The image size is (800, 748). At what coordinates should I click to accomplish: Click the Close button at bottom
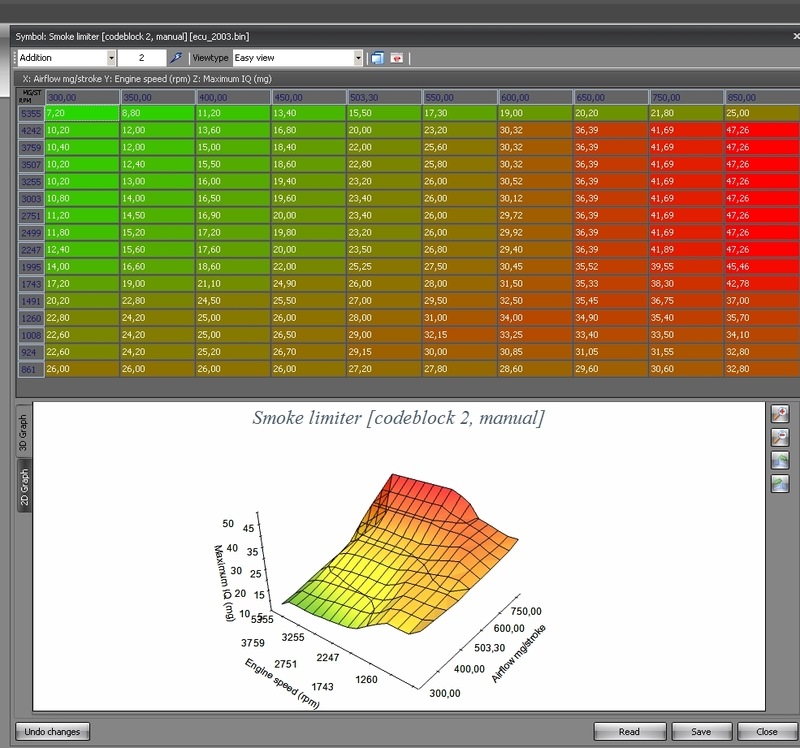pos(766,731)
